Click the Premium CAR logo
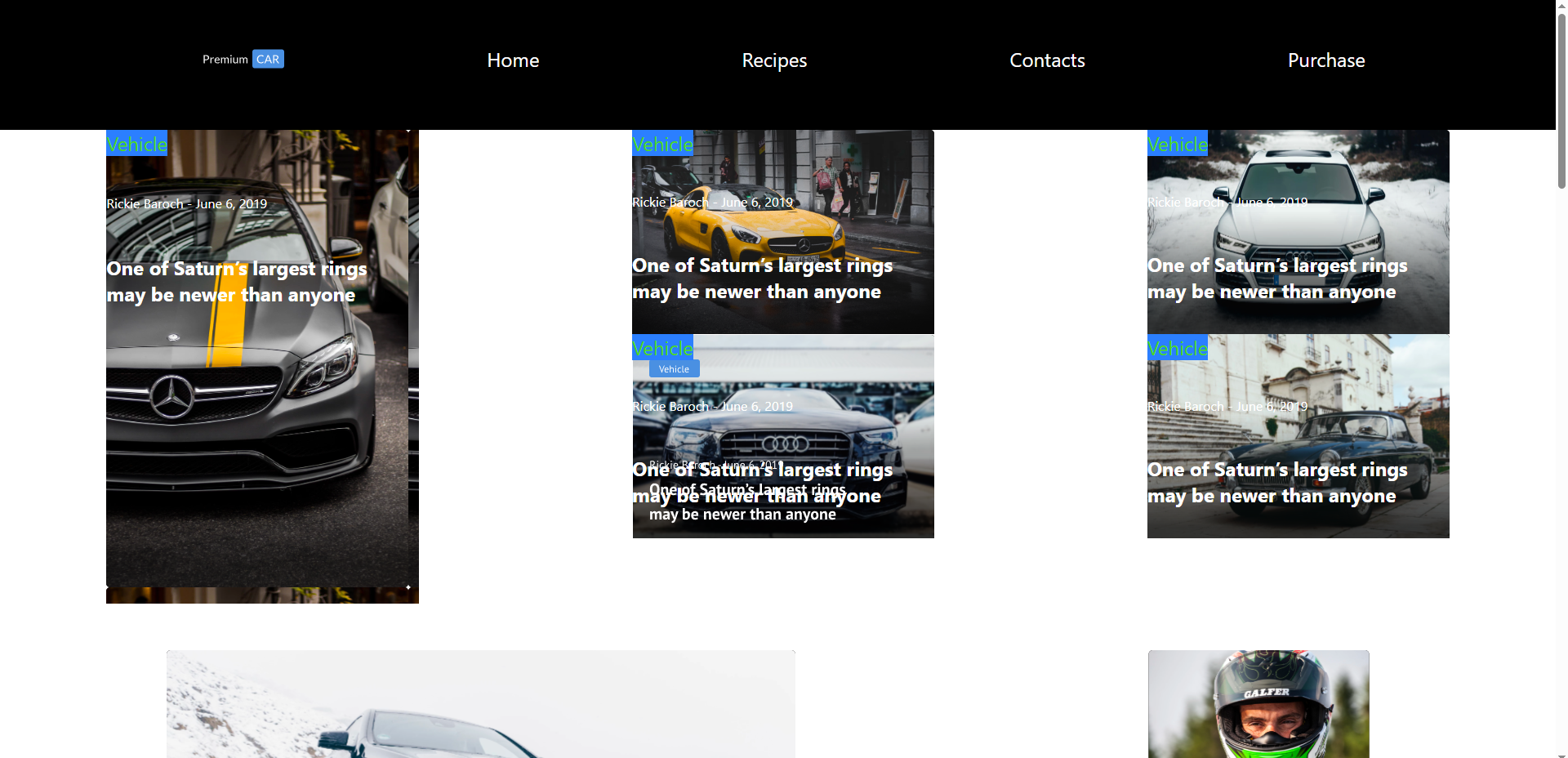This screenshot has height=758, width=1568. [243, 60]
